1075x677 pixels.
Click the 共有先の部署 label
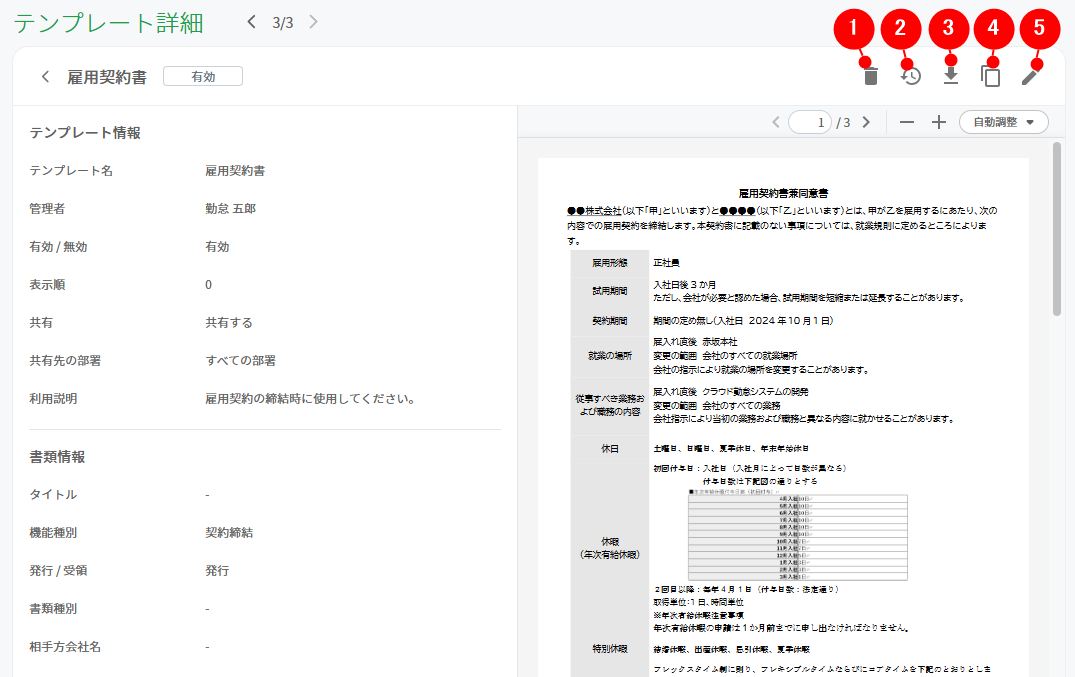(65, 361)
